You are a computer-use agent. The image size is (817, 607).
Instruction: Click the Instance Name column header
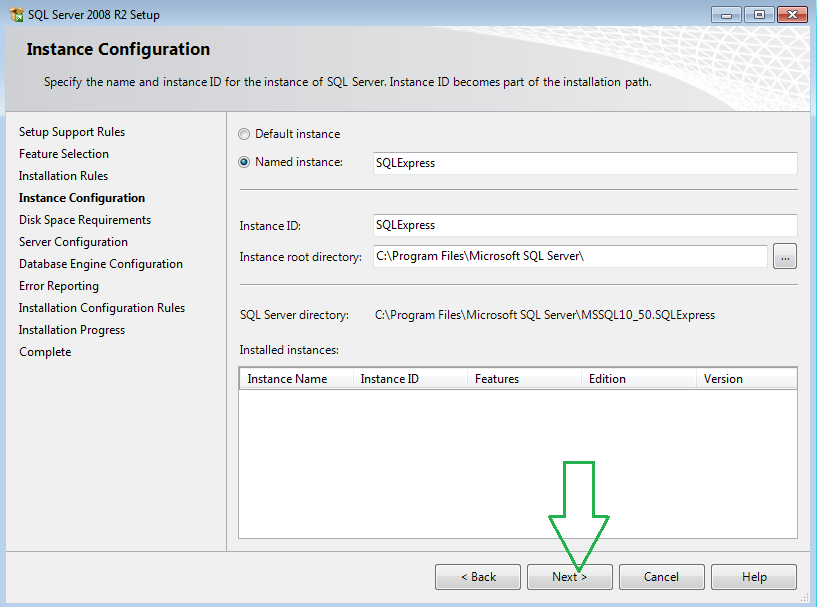pos(296,379)
